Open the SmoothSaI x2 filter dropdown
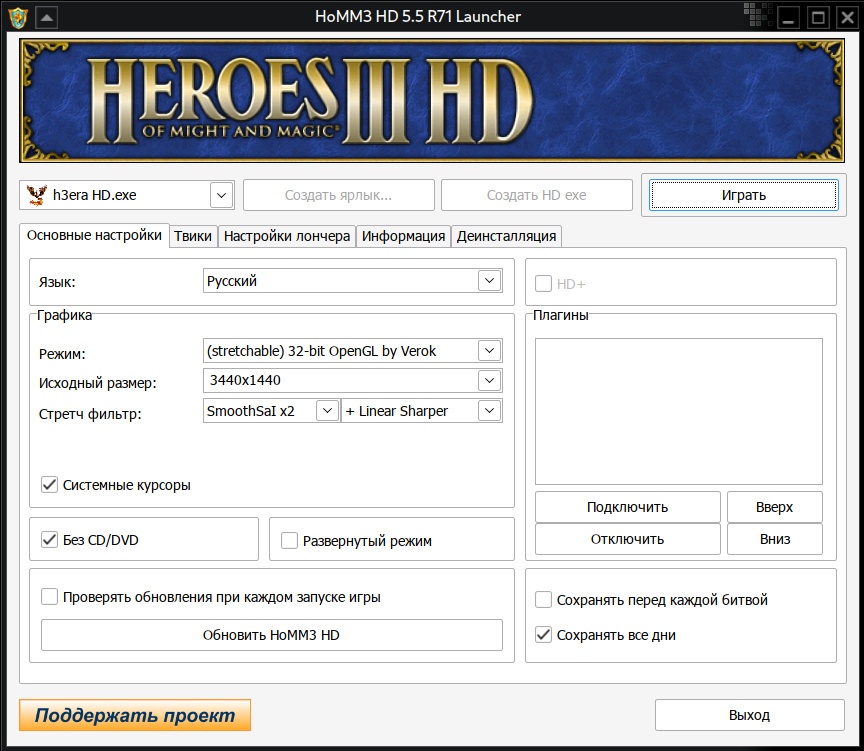 point(327,410)
